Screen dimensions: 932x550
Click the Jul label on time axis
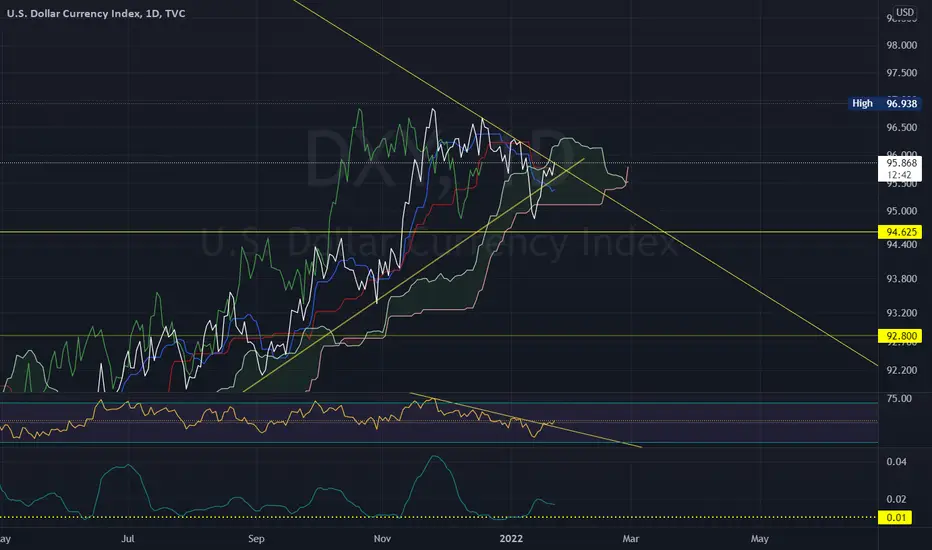(x=127, y=539)
